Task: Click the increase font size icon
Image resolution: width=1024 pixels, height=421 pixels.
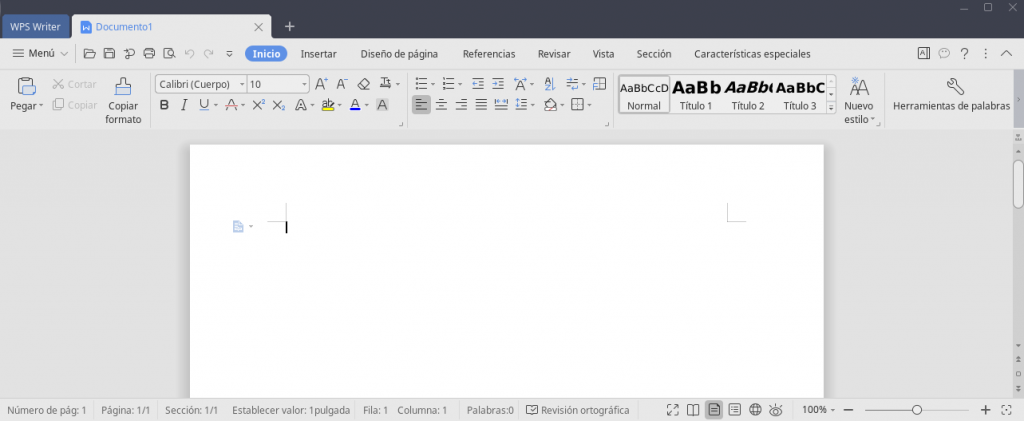Action: (321, 84)
